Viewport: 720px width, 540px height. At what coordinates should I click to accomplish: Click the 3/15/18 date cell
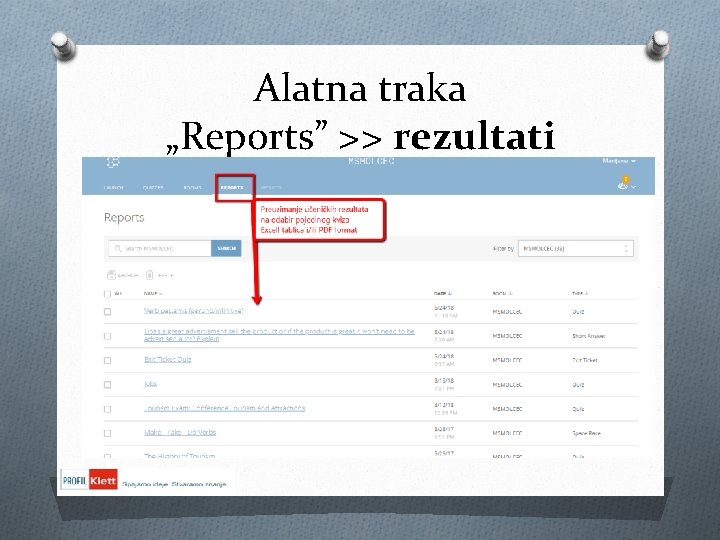[444, 381]
